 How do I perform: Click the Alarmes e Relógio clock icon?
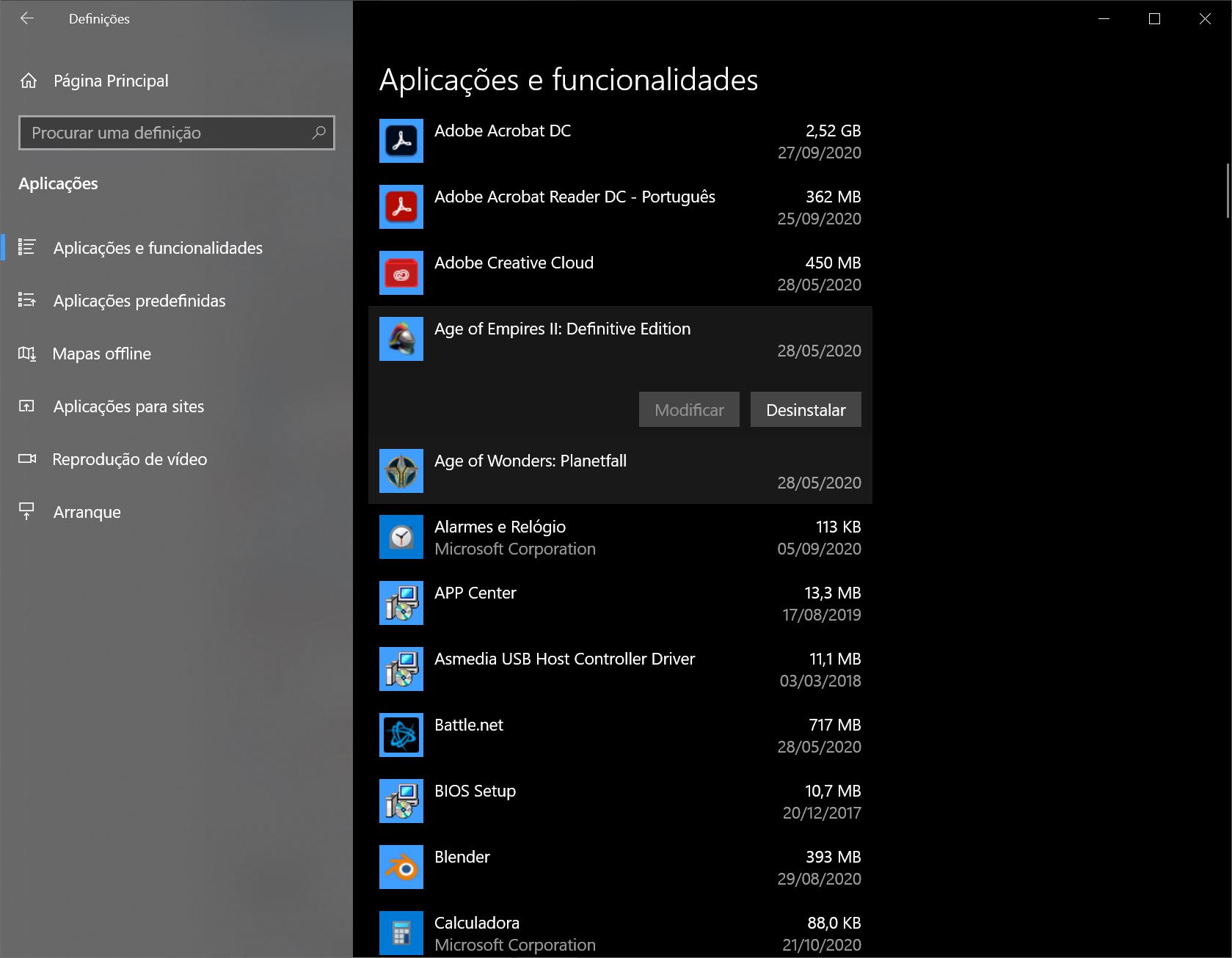(x=401, y=537)
